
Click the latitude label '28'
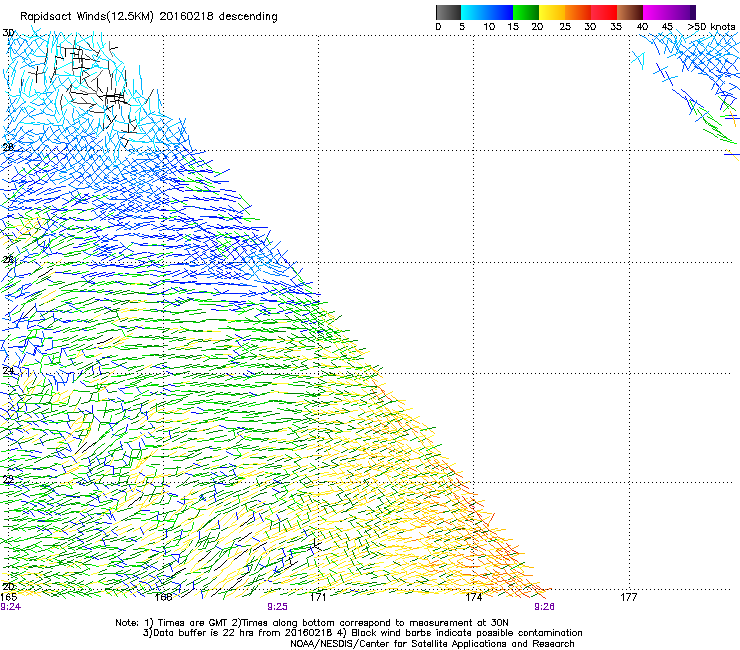[8, 147]
